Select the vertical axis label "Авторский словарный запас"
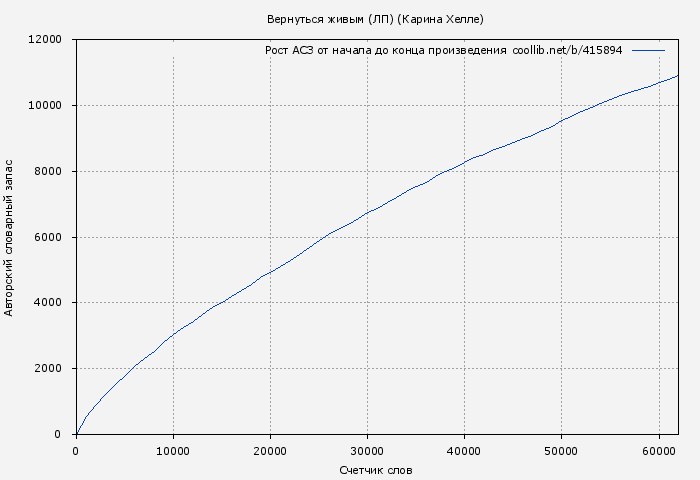This screenshot has height=480, width=700. pos(10,237)
